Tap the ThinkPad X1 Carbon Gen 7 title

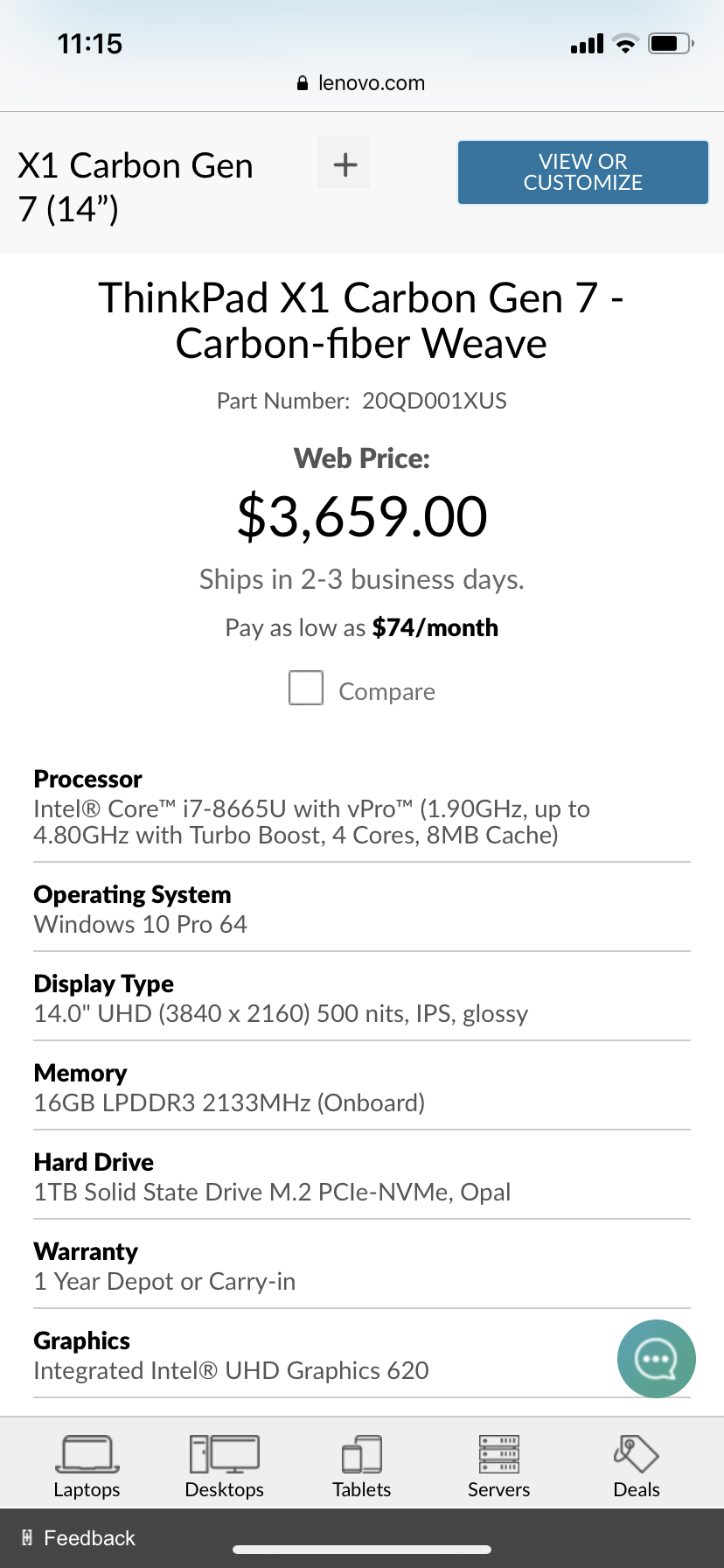(x=361, y=320)
